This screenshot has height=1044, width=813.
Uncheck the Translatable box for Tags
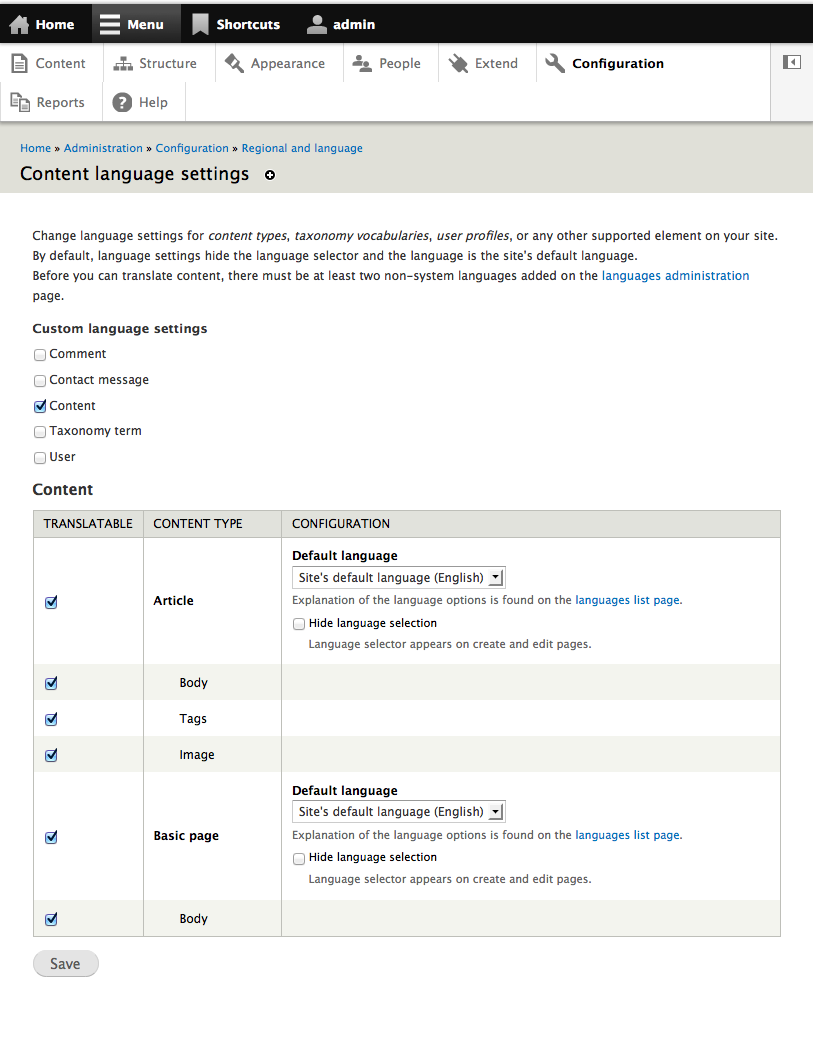click(51, 719)
